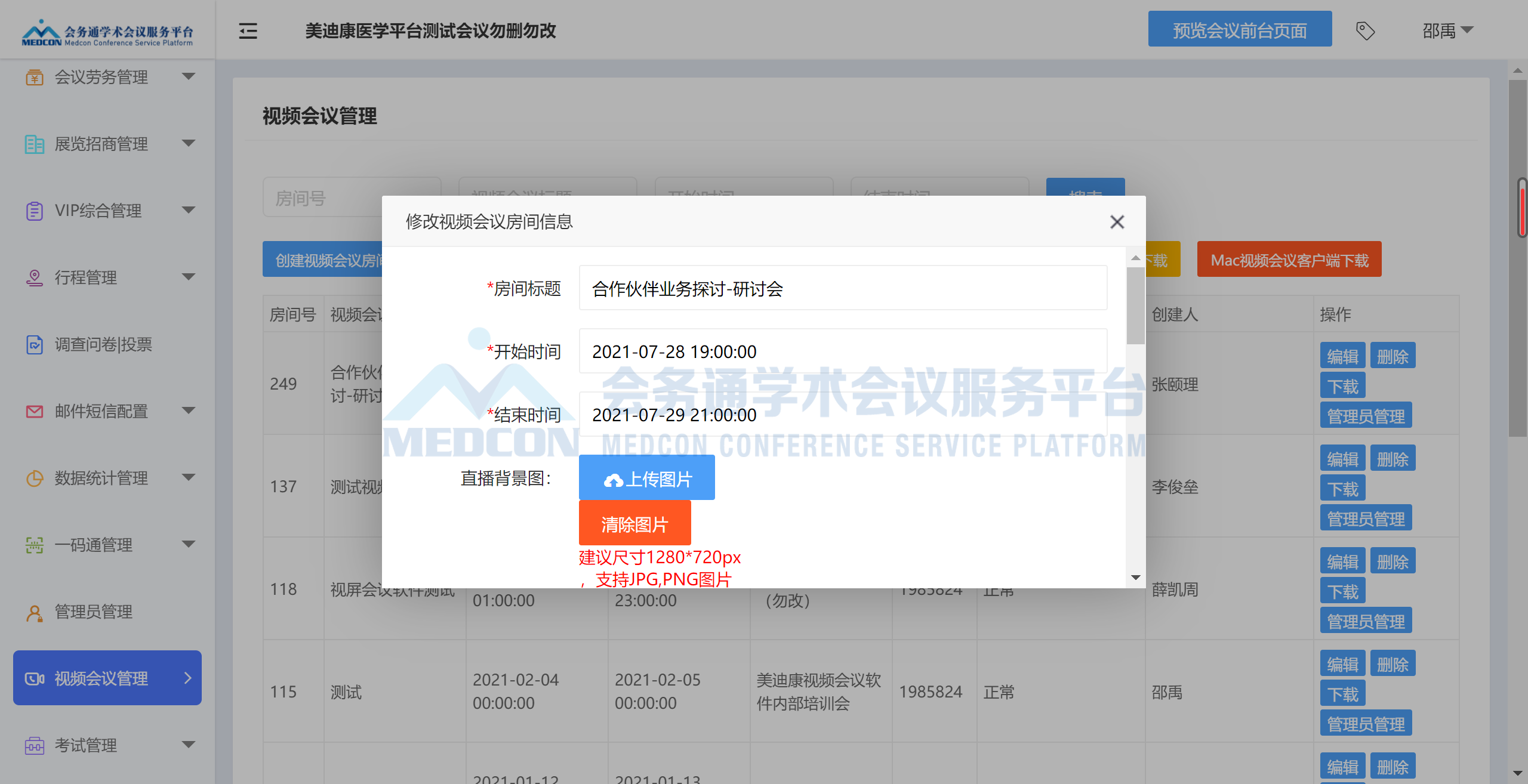
Task: Click the 开始时间 datetime field
Action: 843,351
